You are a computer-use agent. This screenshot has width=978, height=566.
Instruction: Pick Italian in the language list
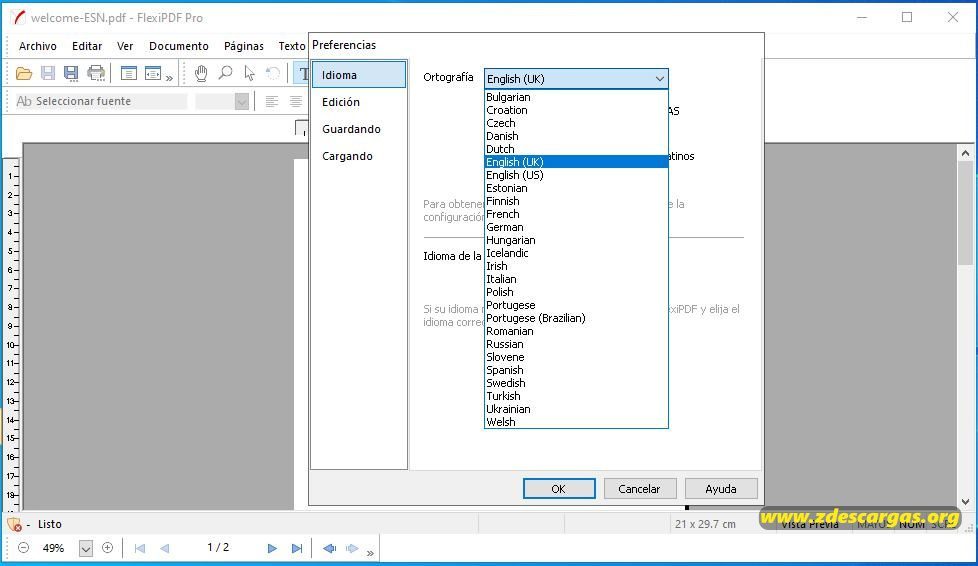point(576,279)
